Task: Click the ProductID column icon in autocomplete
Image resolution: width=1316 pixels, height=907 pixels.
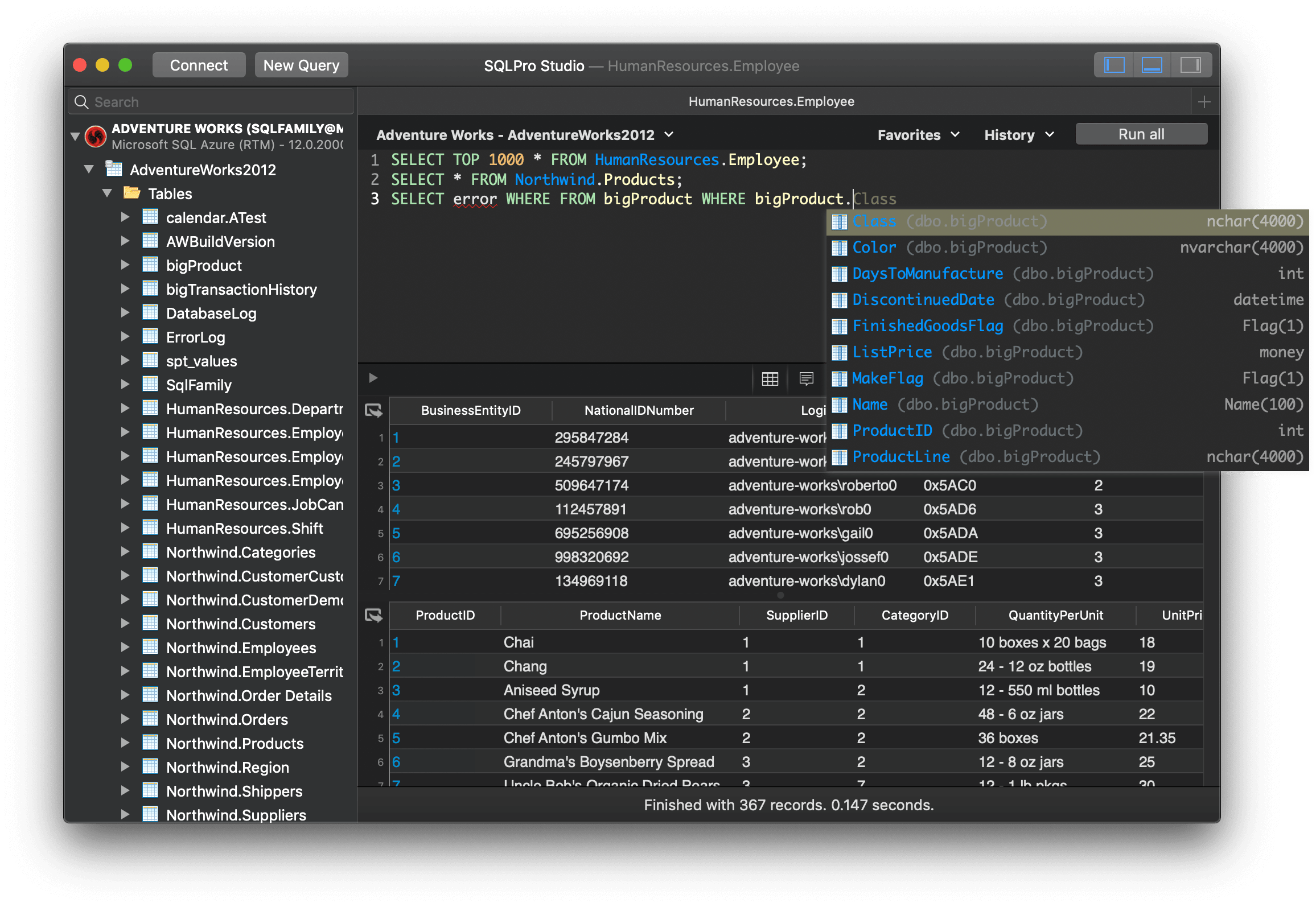Action: (x=839, y=431)
